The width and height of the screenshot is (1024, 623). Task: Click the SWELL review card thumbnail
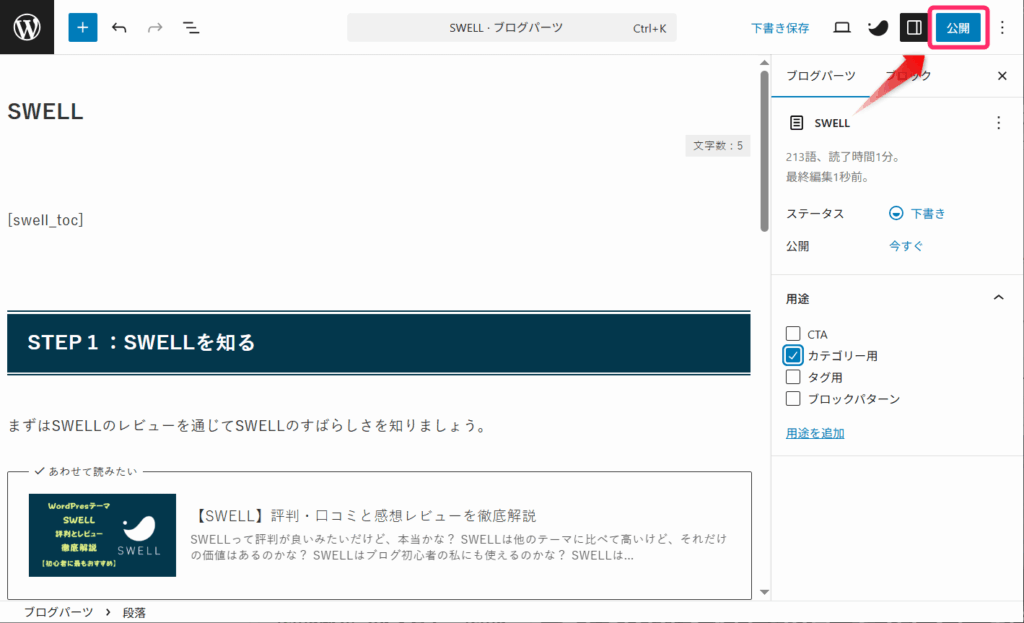(x=103, y=535)
